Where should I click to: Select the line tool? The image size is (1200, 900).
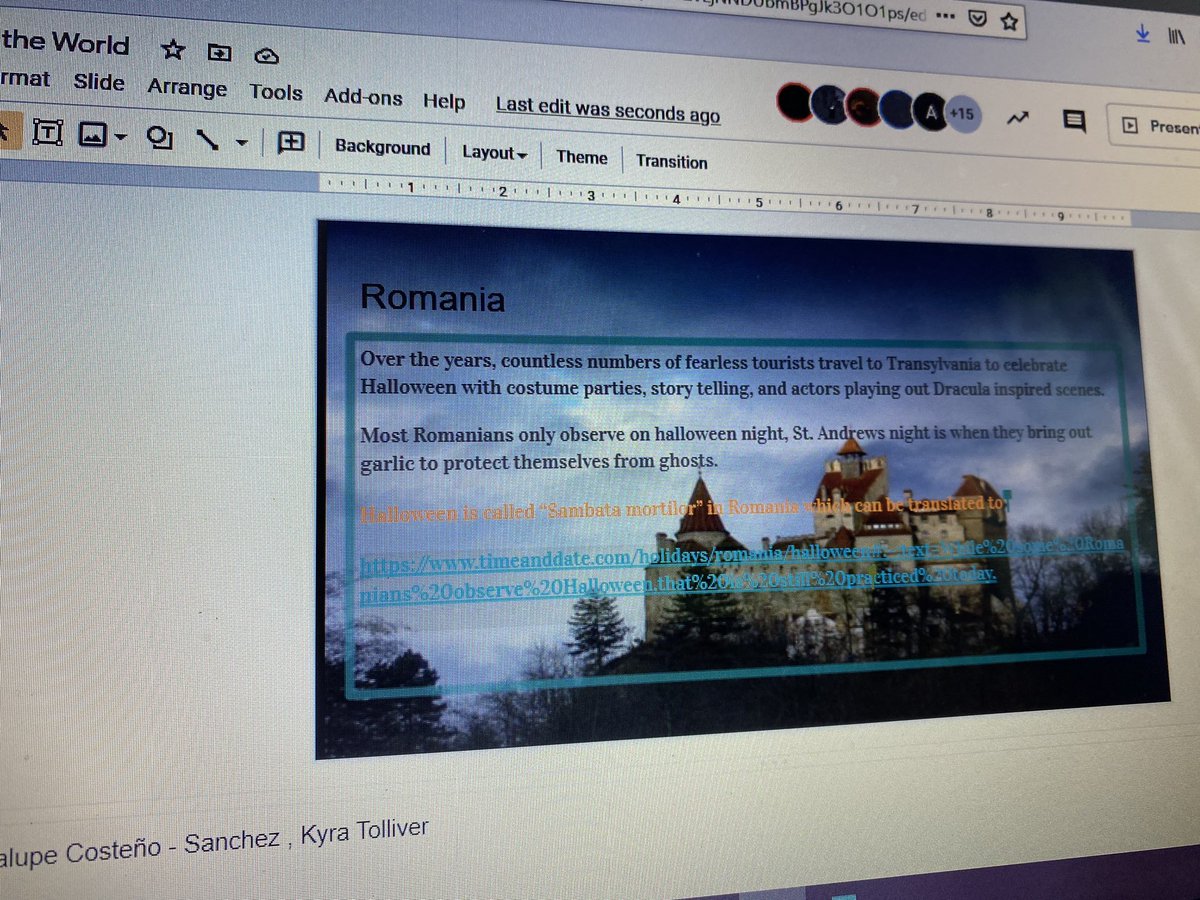207,140
